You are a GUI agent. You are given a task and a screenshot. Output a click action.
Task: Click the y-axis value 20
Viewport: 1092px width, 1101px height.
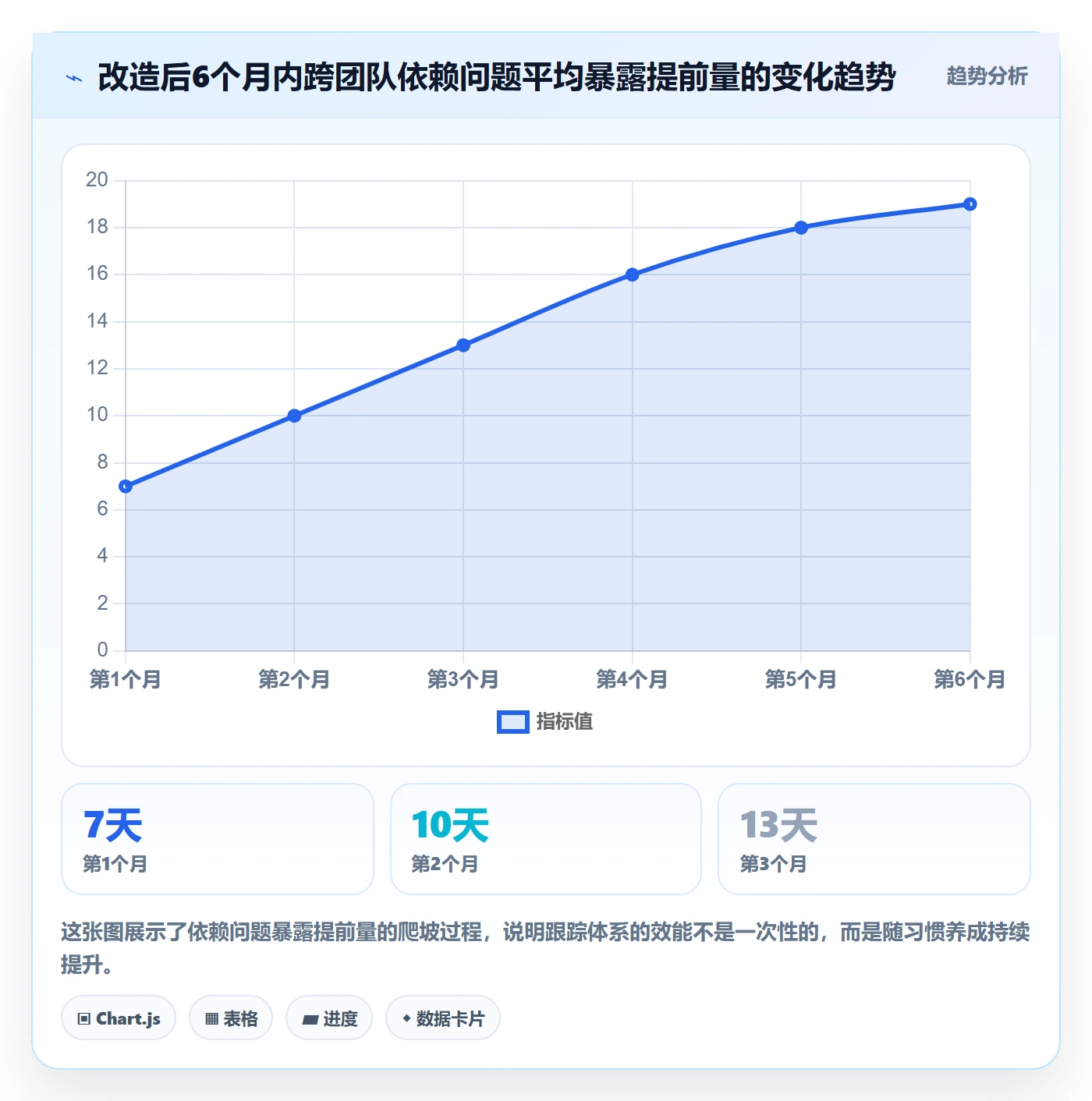(97, 180)
